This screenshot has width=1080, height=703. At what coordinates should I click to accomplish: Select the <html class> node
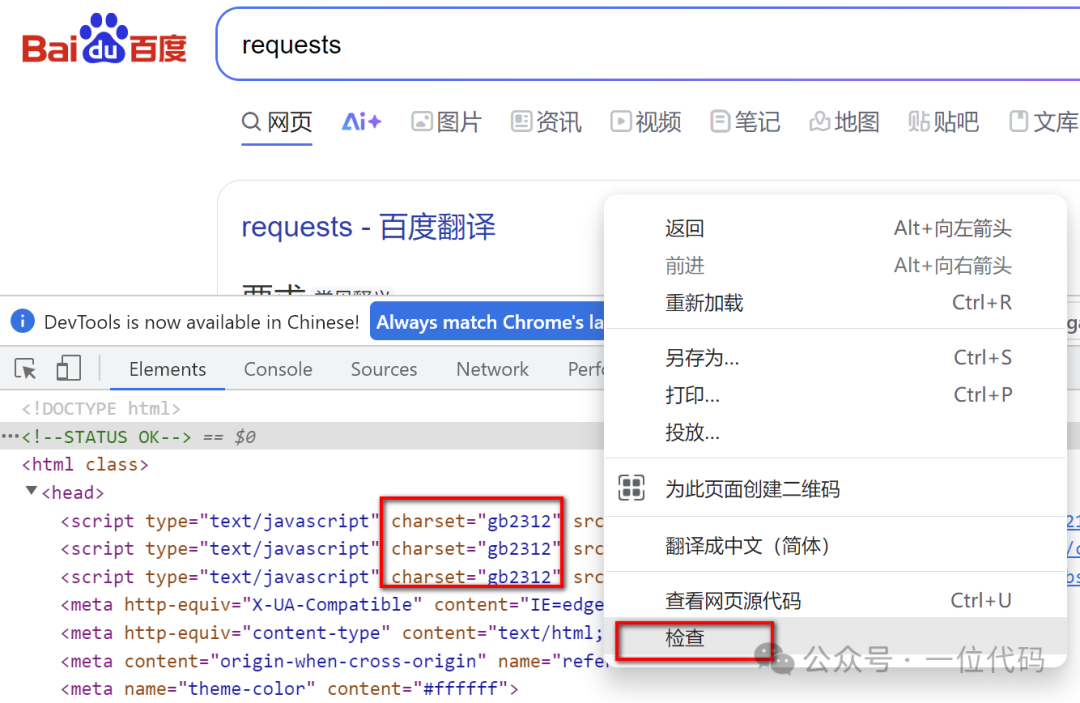pos(85,465)
